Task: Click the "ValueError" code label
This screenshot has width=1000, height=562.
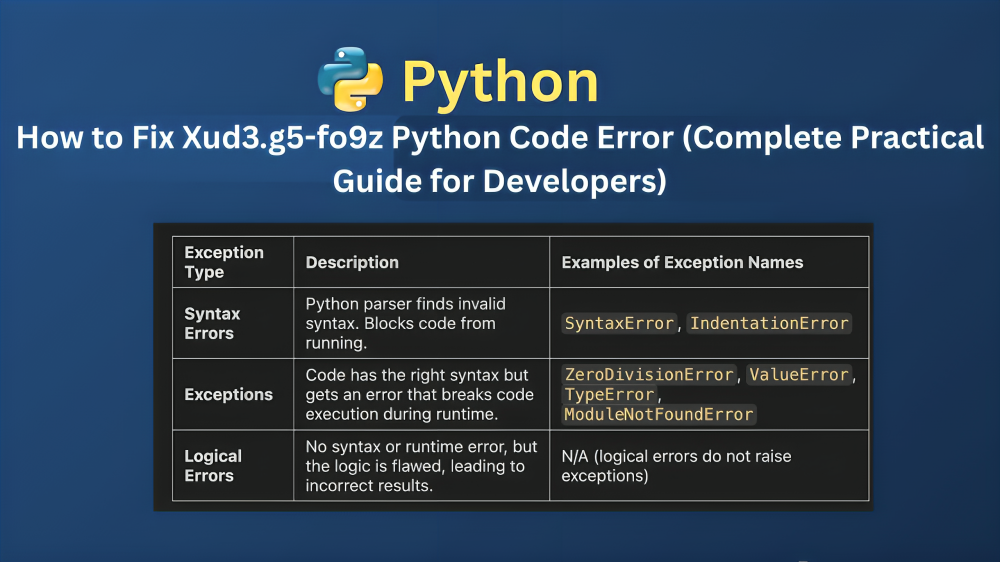Action: [799, 374]
